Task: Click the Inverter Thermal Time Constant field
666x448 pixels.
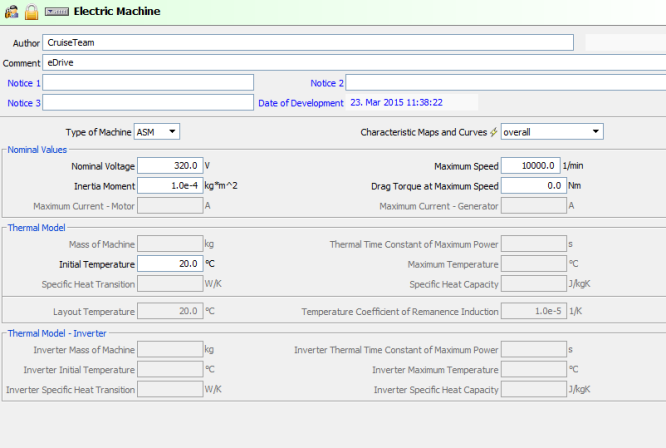Action: click(534, 349)
